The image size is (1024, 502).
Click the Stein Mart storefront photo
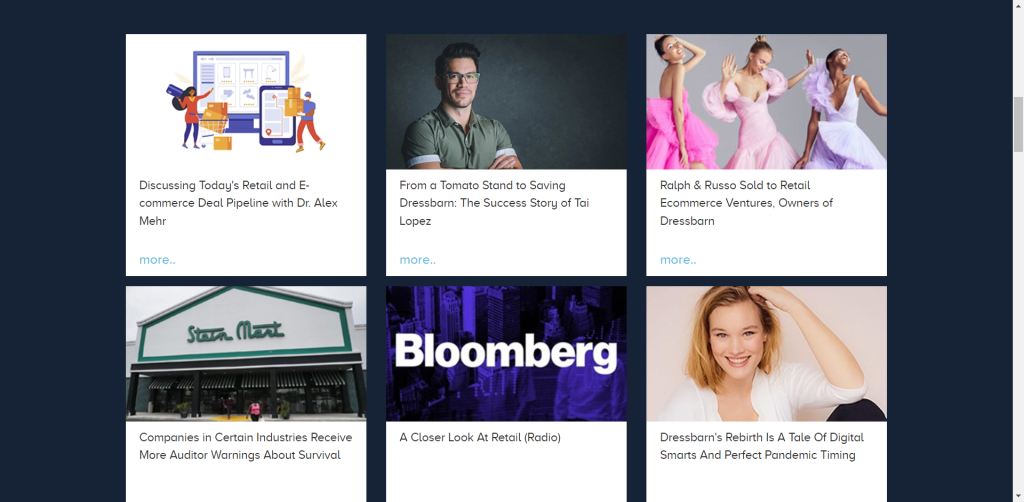[x=246, y=354]
